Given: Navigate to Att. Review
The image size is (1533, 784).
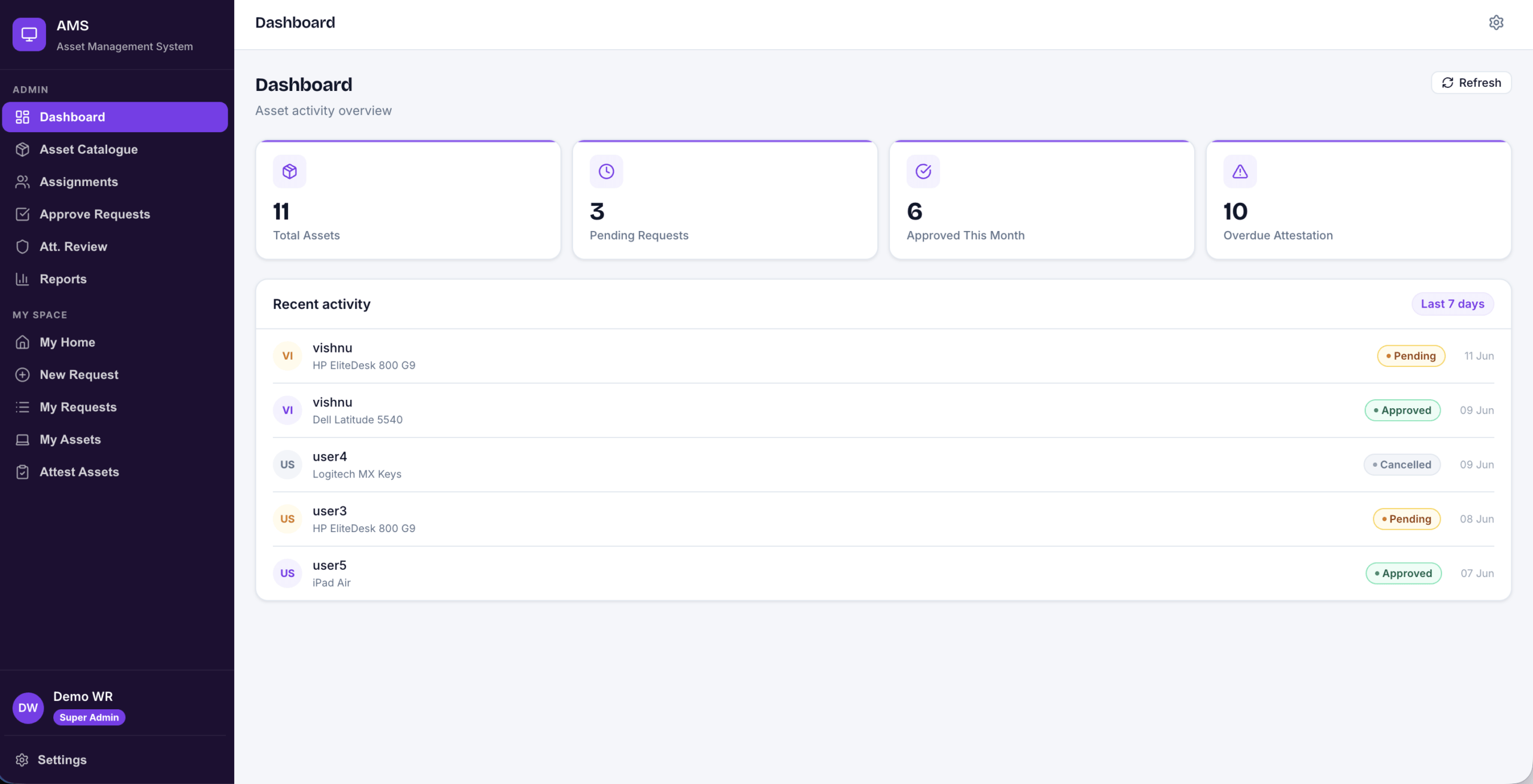Looking at the screenshot, I should [115, 247].
